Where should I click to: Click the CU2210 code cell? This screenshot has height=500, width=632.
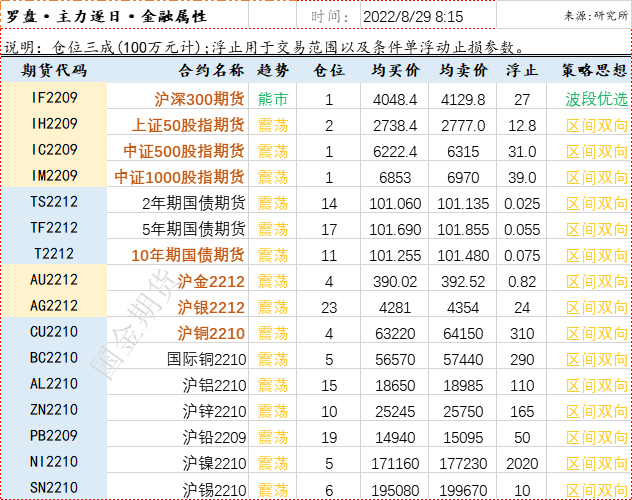click(x=54, y=332)
